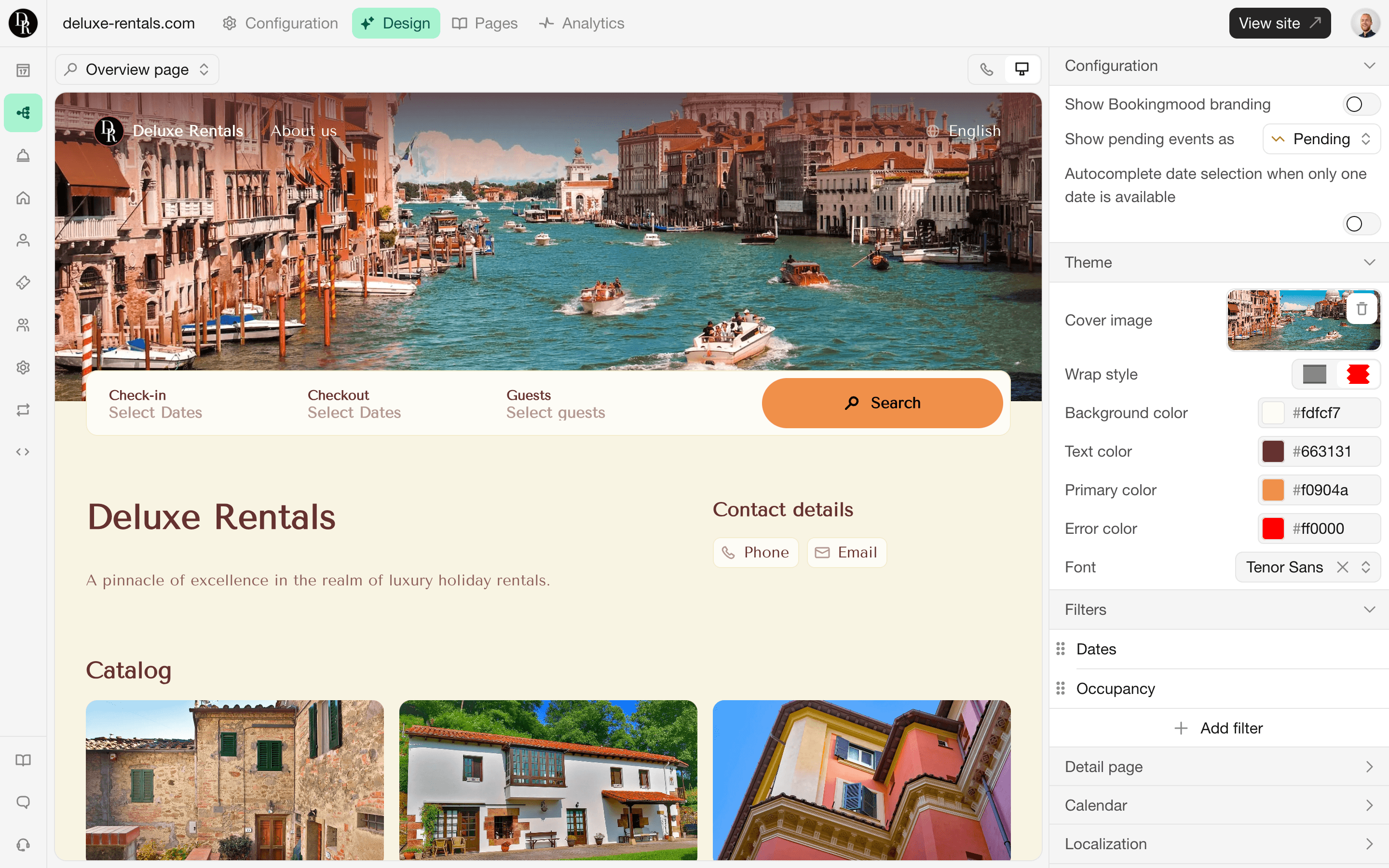This screenshot has height=868, width=1389.
Task: Click the View site button
Action: (x=1280, y=23)
